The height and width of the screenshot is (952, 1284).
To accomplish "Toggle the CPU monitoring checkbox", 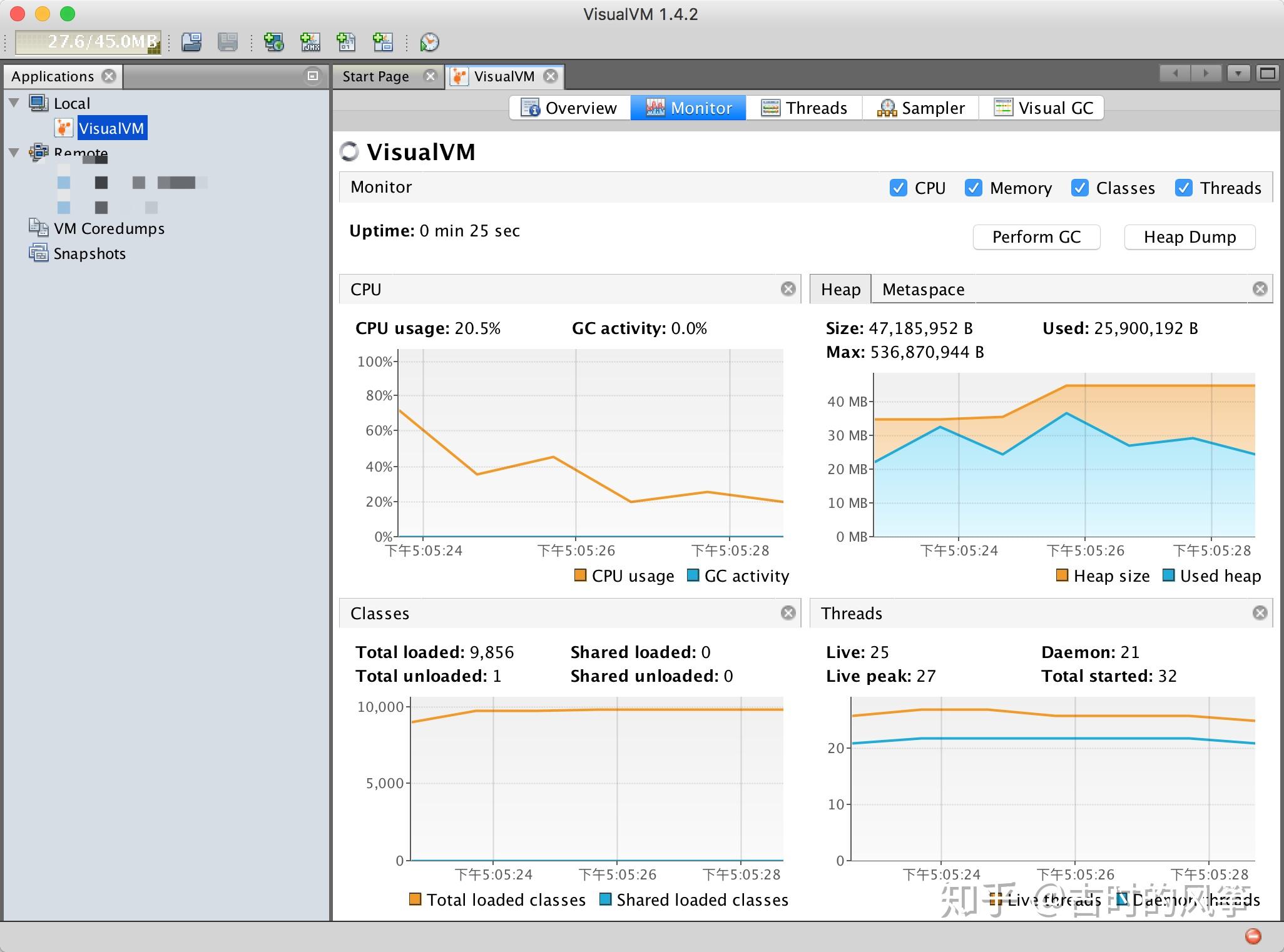I will click(x=896, y=187).
